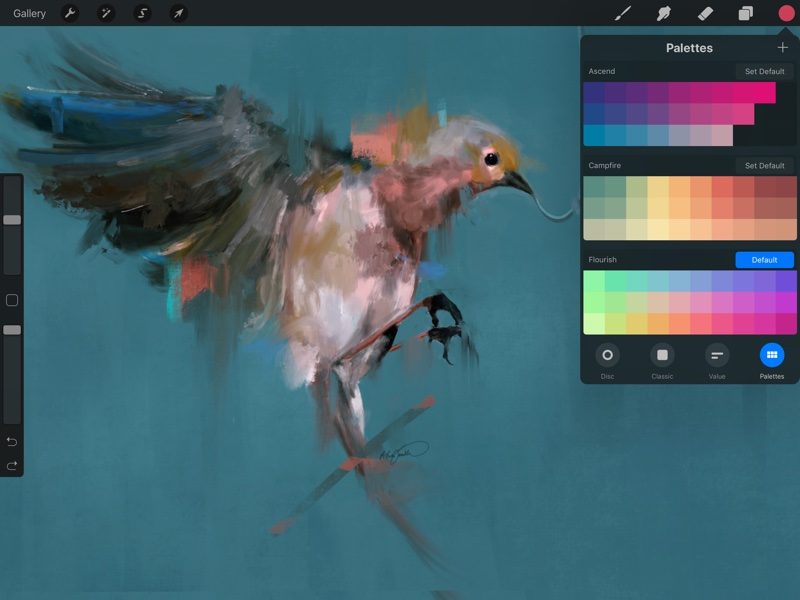Image resolution: width=800 pixels, height=600 pixels.
Task: Select the Eraser tool
Action: click(x=703, y=13)
